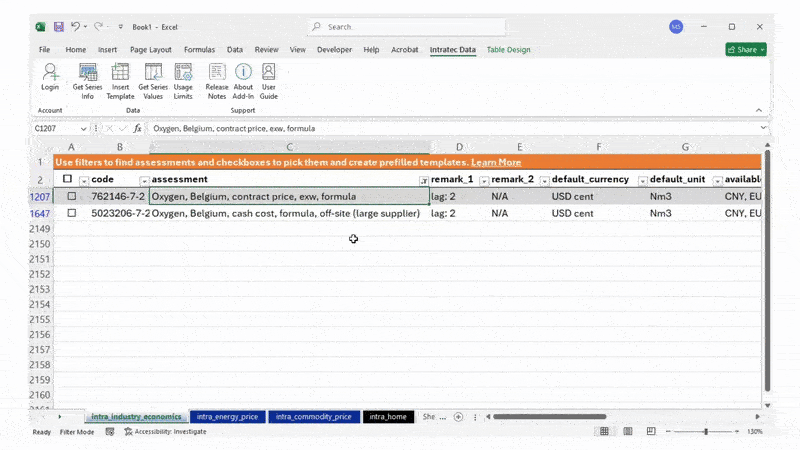Select cell with 'Oxygen, Belgium, cash cost' text

click(289, 213)
